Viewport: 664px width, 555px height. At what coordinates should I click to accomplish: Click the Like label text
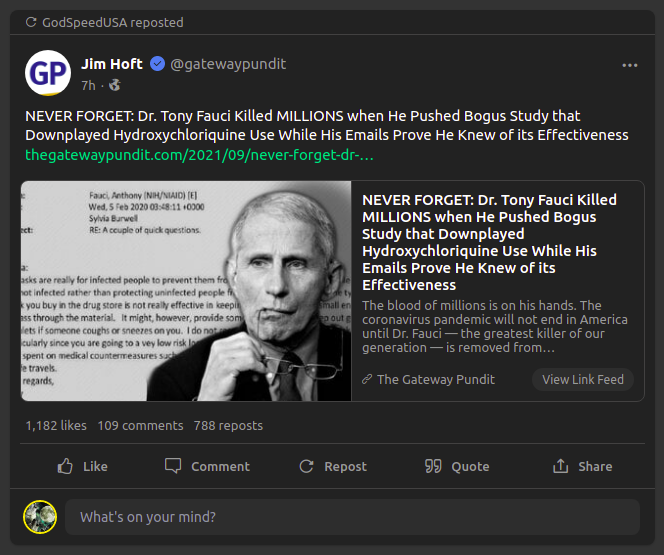coord(95,467)
